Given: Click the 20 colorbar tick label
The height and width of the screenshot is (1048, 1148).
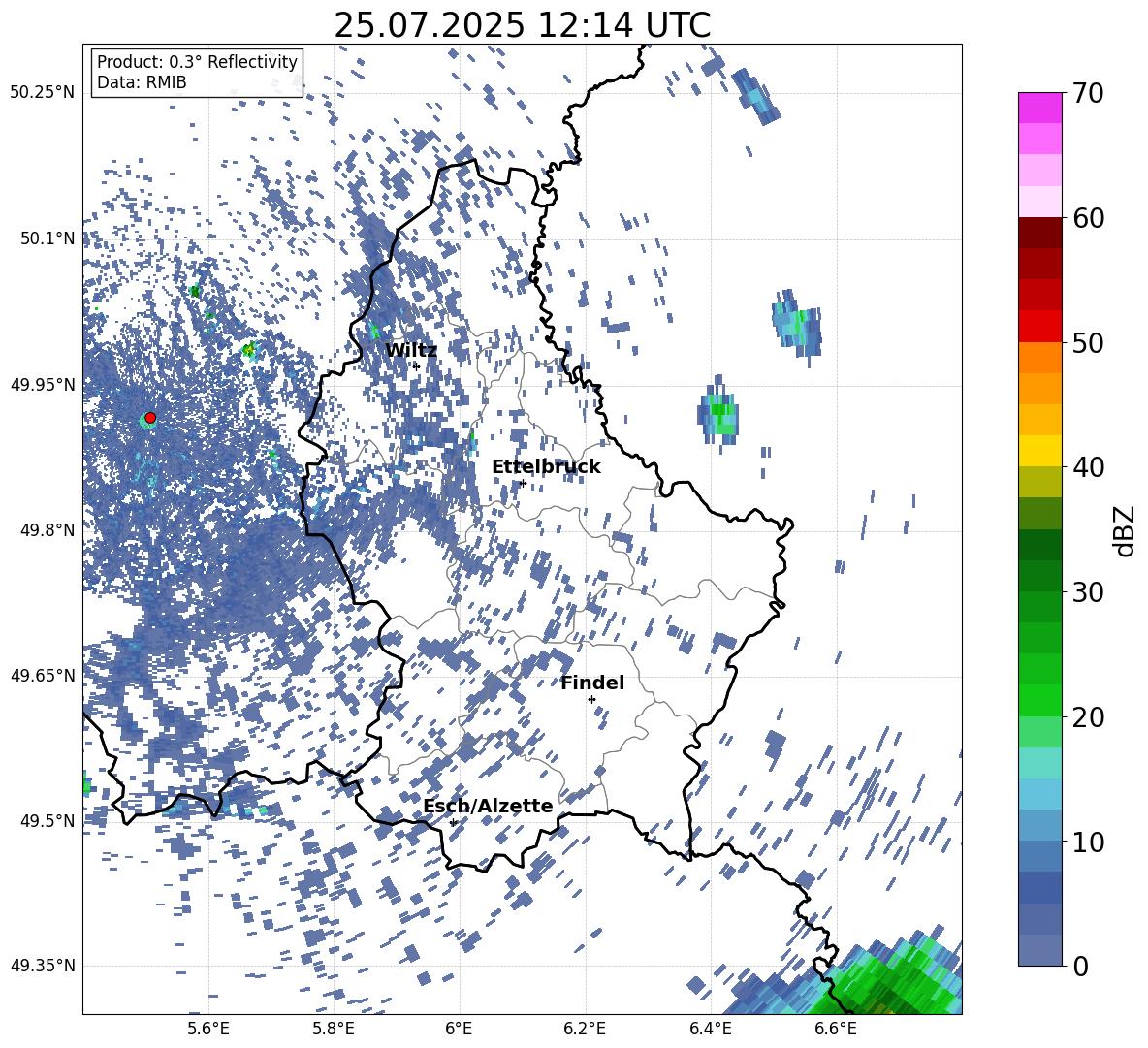Looking at the screenshot, I should coord(1088,716).
